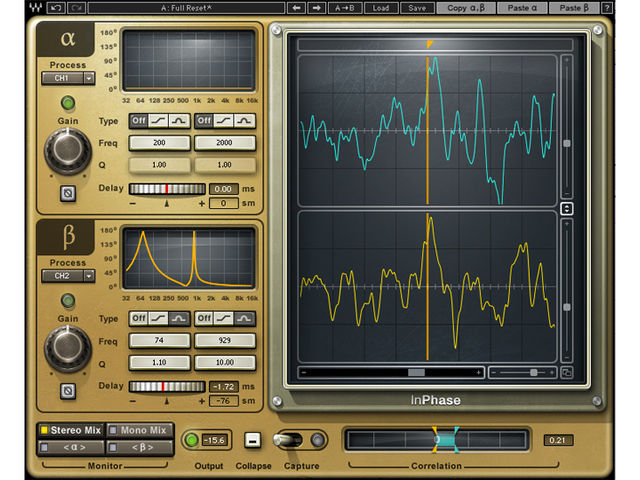Click beta Delay minus sign

[x=132, y=401]
